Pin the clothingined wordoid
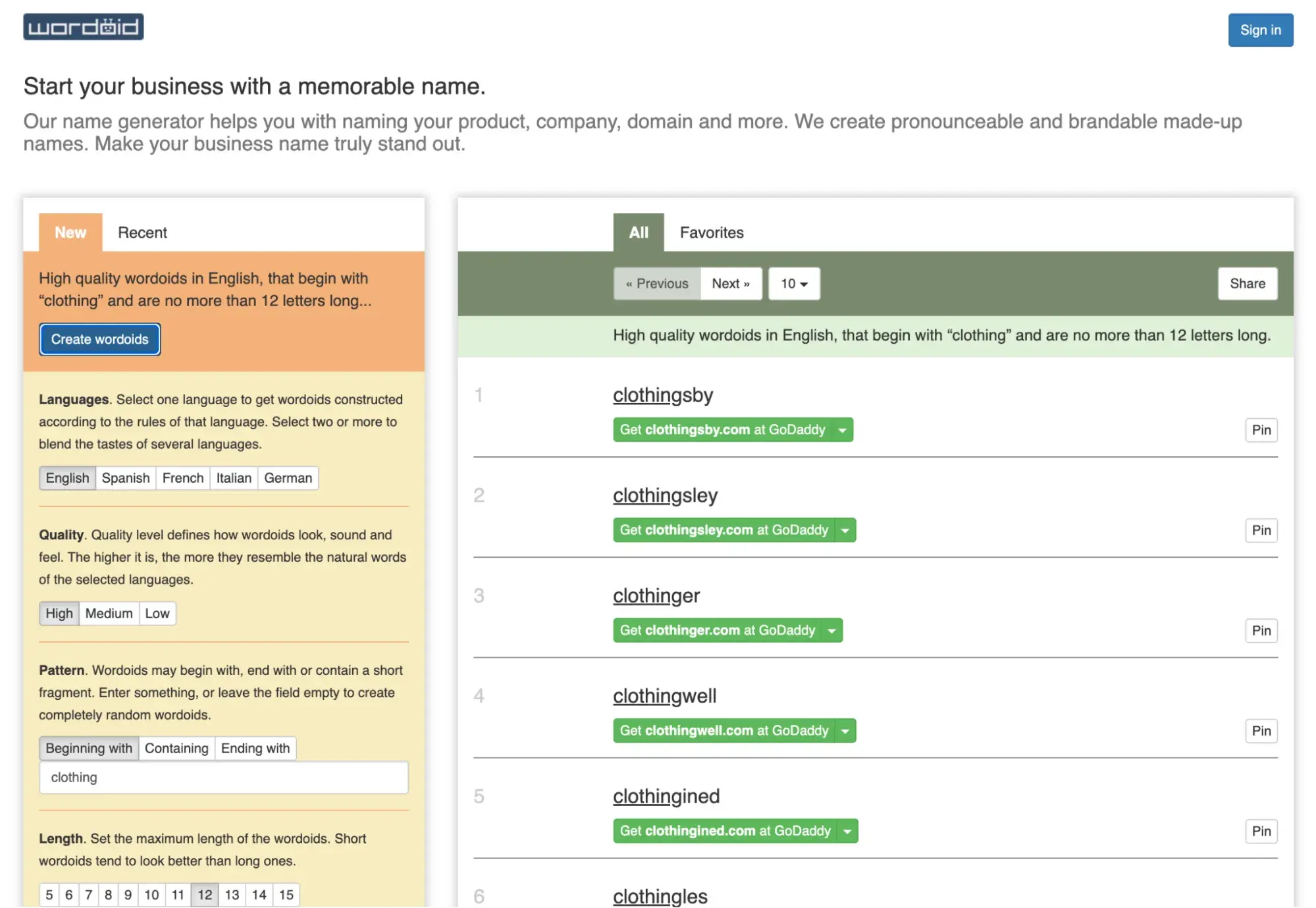This screenshot has width=1316, height=908. click(1261, 832)
